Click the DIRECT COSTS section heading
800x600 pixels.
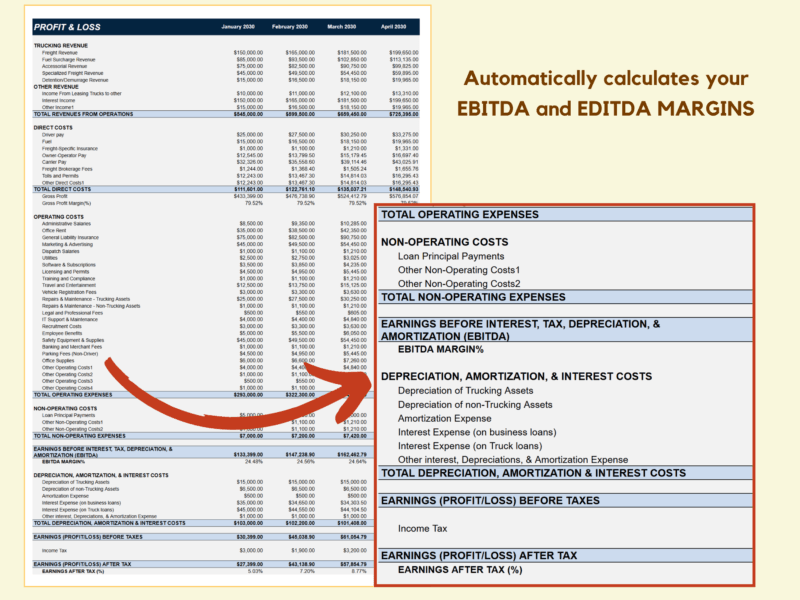pyautogui.click(x=53, y=128)
